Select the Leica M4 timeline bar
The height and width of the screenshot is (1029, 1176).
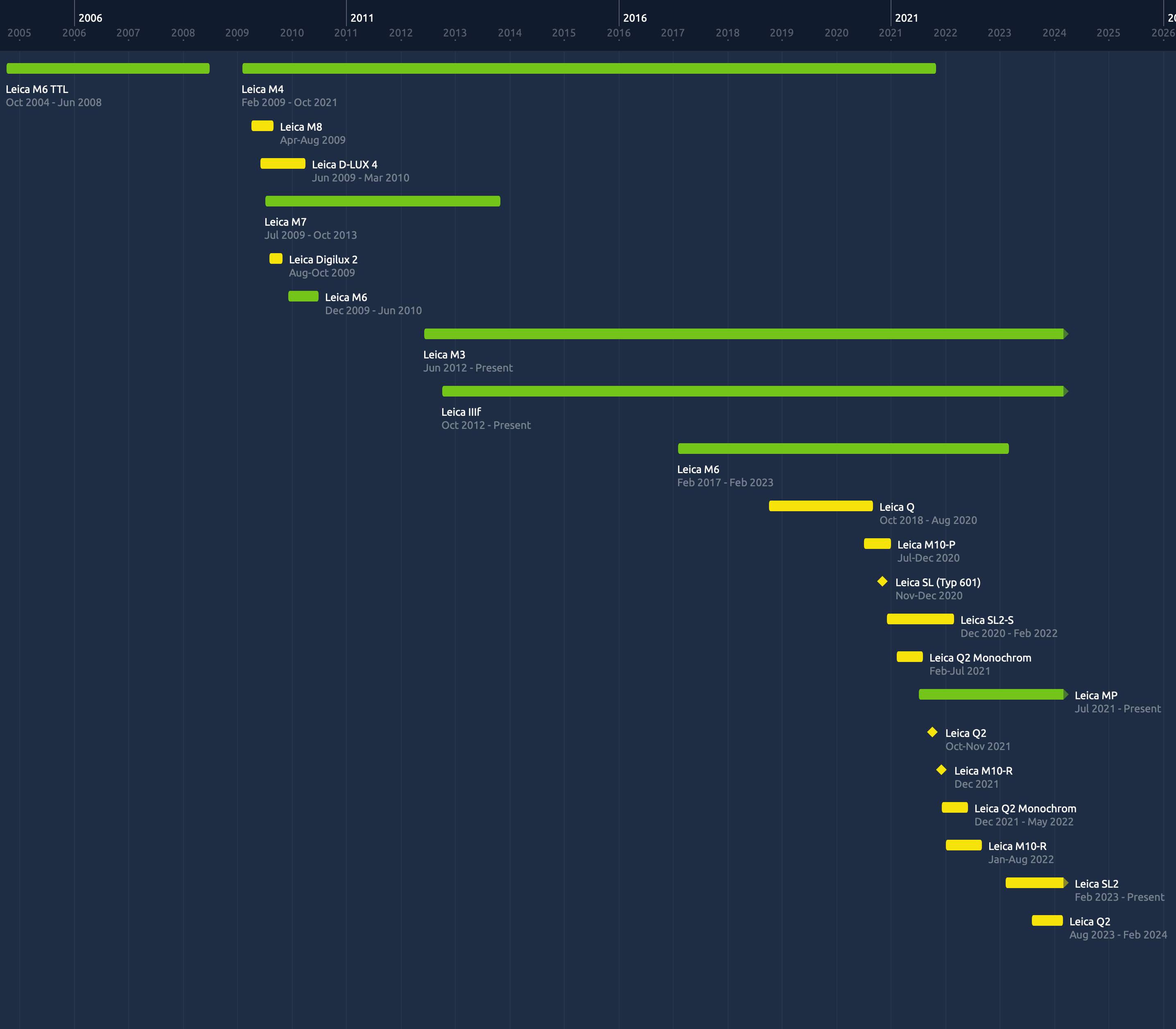[589, 68]
